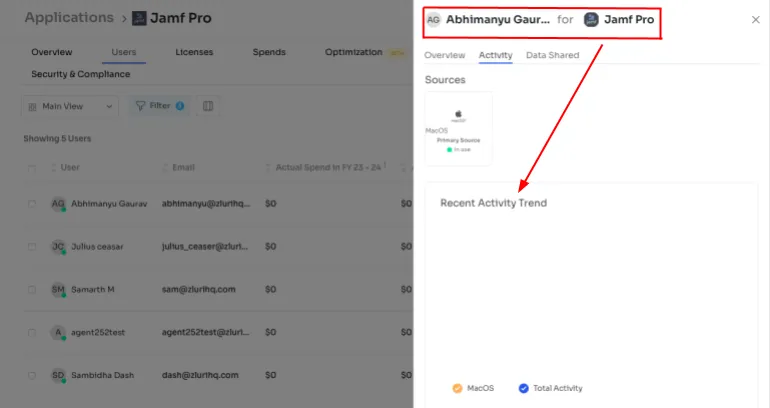Go to the Licenses tab

coord(194,52)
